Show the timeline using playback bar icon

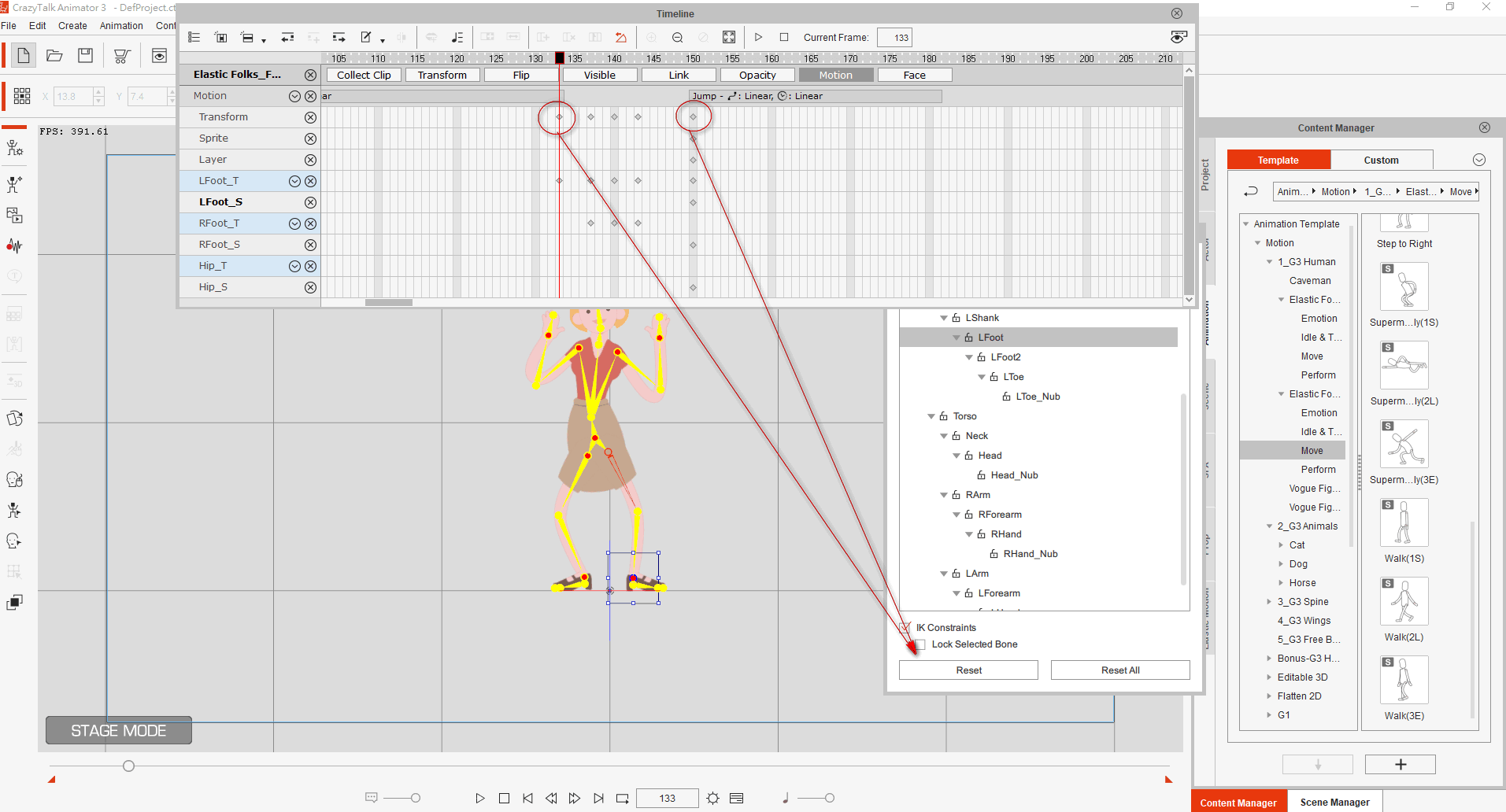point(736,798)
